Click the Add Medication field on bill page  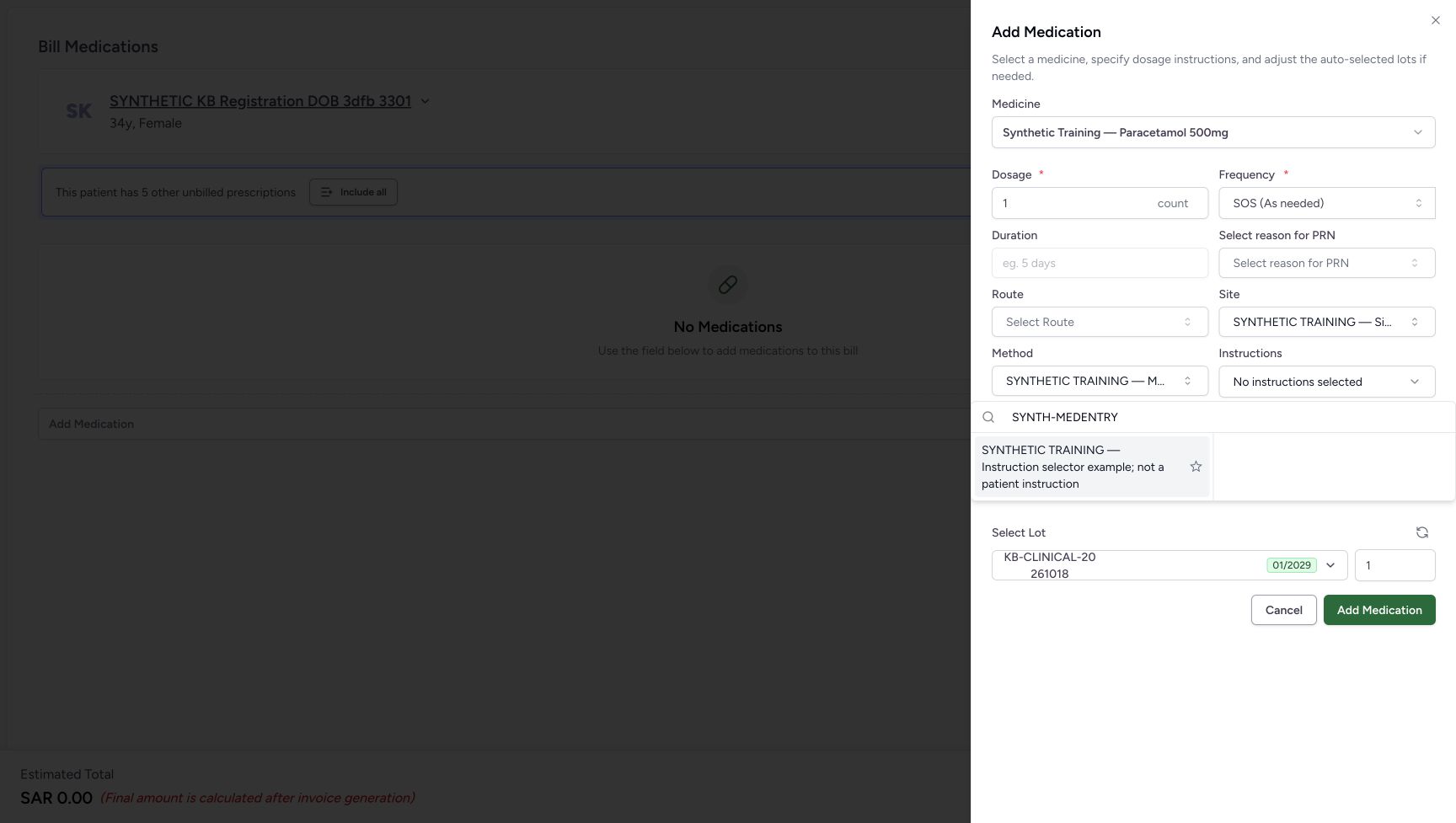[x=504, y=424]
